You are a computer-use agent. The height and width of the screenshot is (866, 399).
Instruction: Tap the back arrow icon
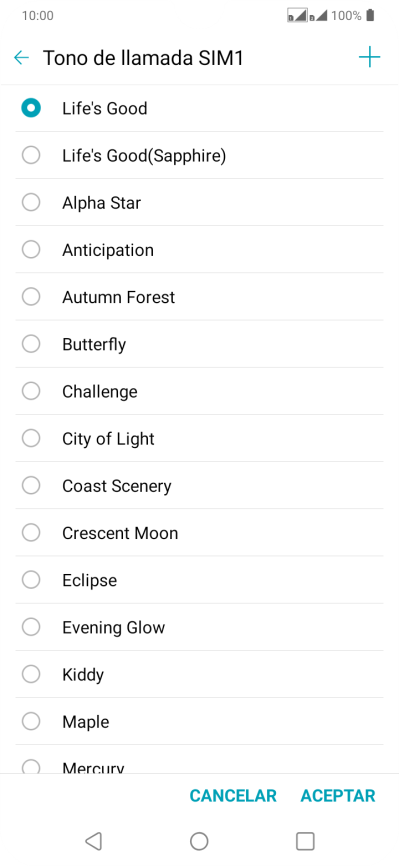pyautogui.click(x=21, y=57)
